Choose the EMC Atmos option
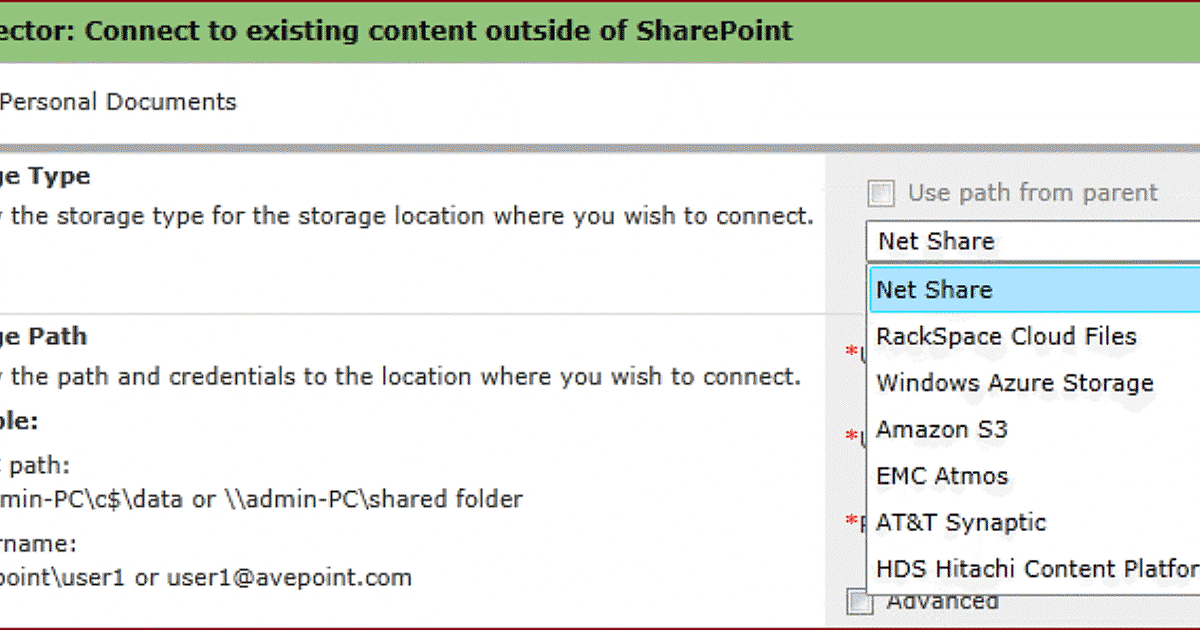The width and height of the screenshot is (1200, 630). coord(941,476)
